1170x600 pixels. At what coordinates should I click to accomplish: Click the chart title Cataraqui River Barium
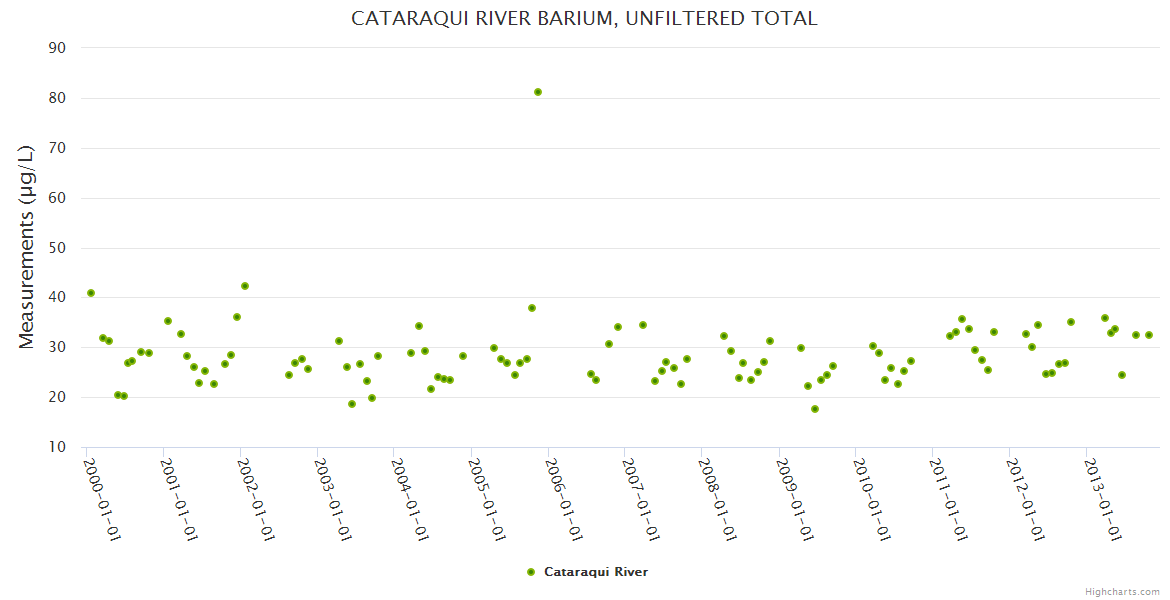point(584,18)
